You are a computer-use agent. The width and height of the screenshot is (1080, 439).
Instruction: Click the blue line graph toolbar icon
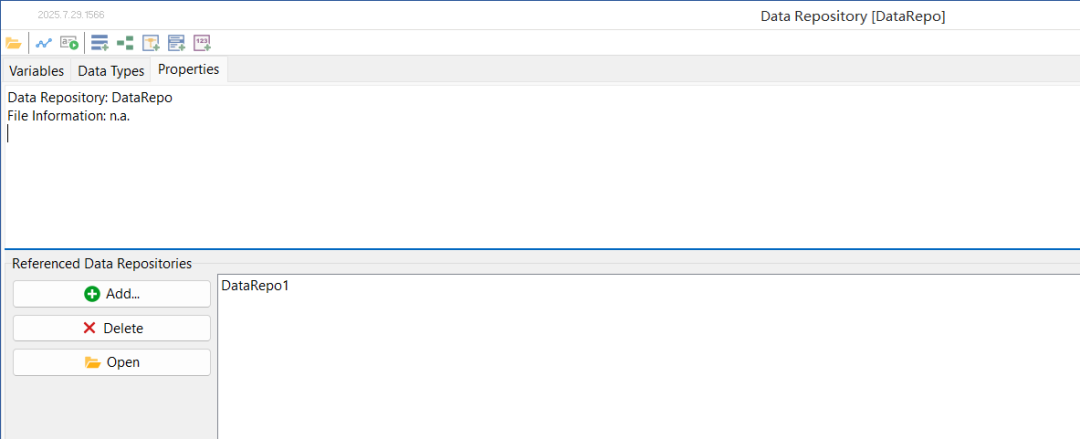(x=44, y=43)
